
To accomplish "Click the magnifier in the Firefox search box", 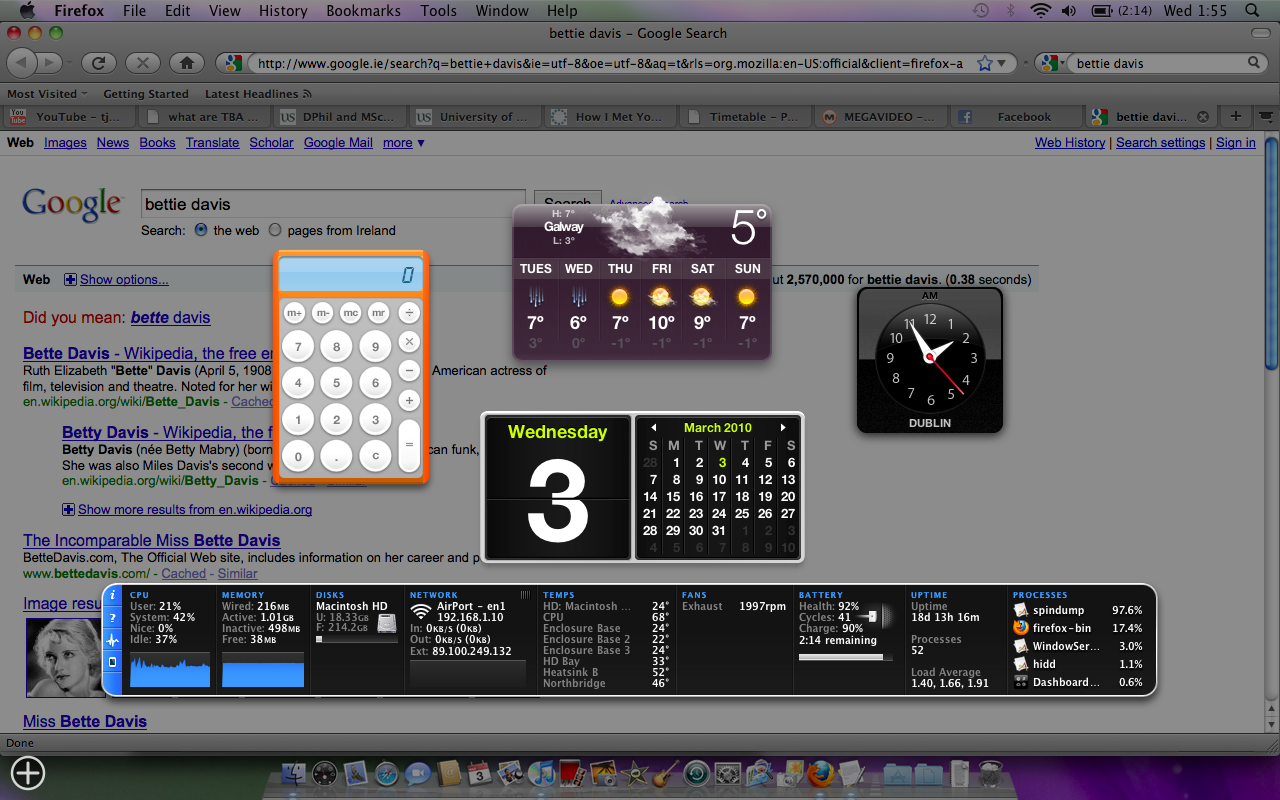I will click(1254, 63).
